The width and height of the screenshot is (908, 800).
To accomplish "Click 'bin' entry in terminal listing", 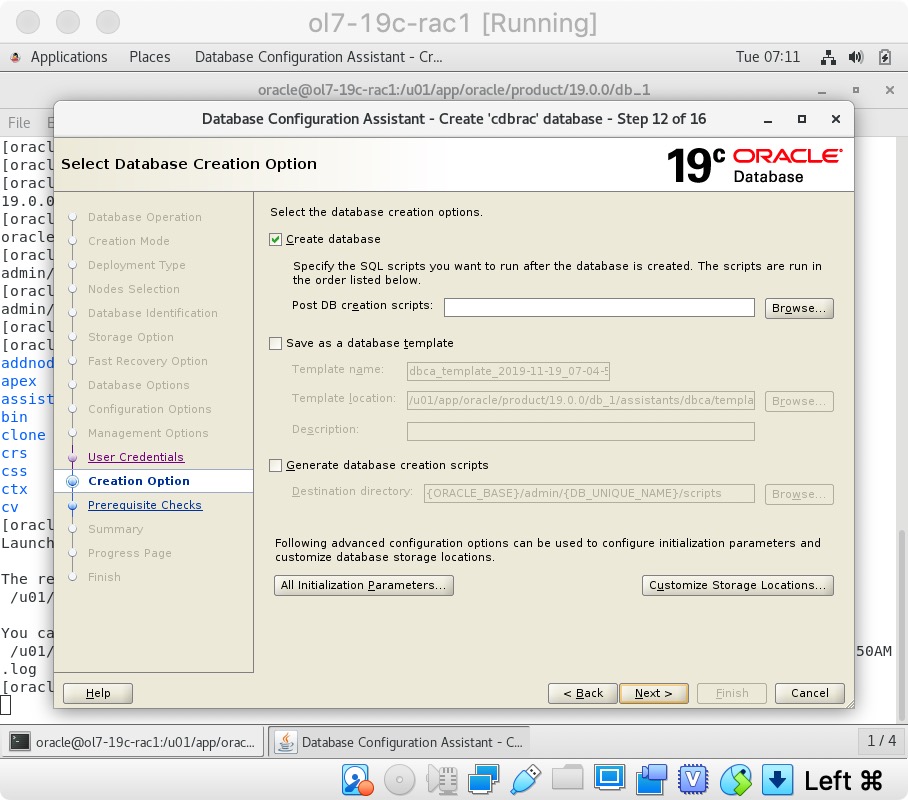I will 14,417.
